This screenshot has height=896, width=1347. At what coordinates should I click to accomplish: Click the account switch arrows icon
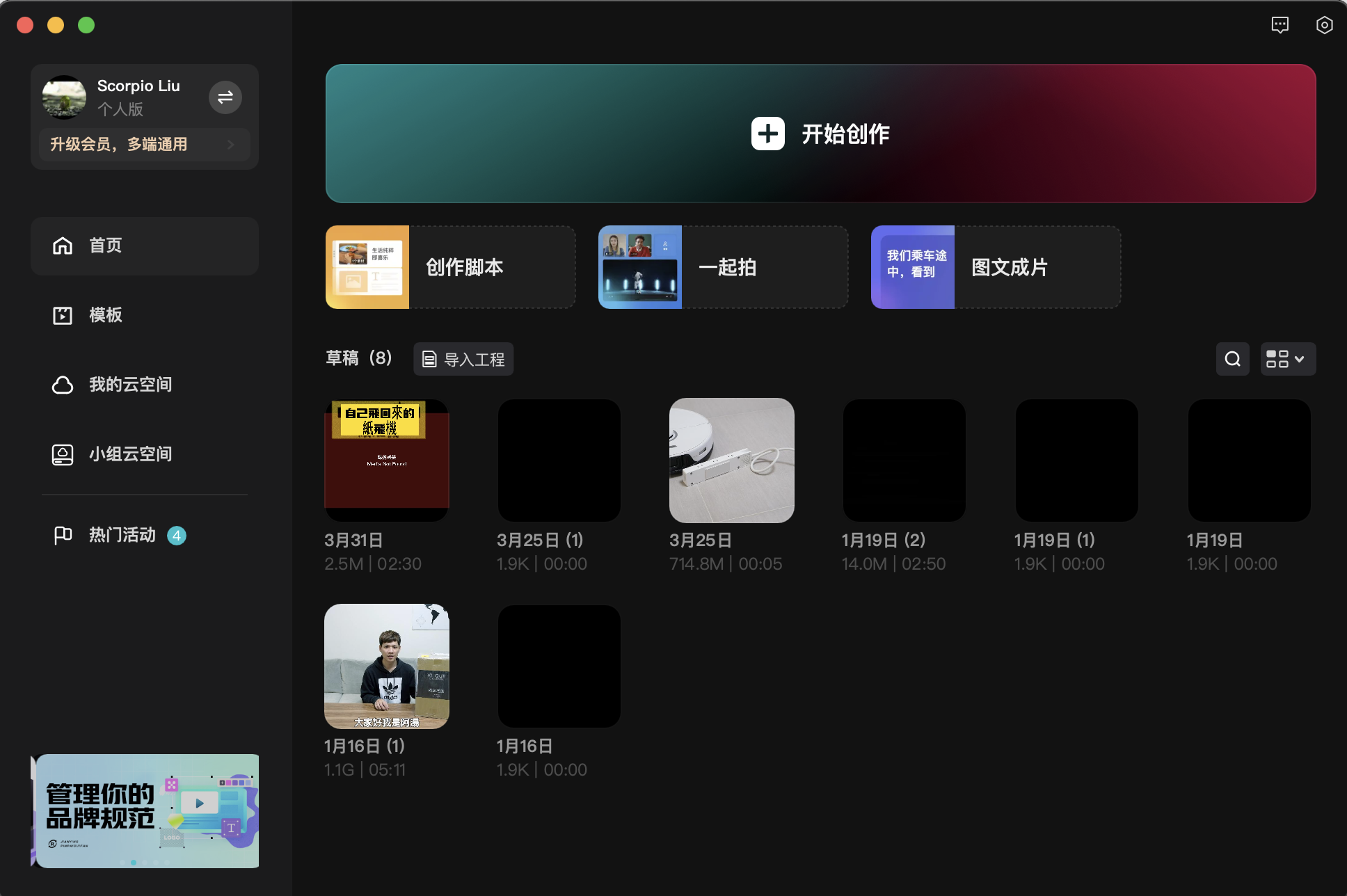click(x=225, y=97)
